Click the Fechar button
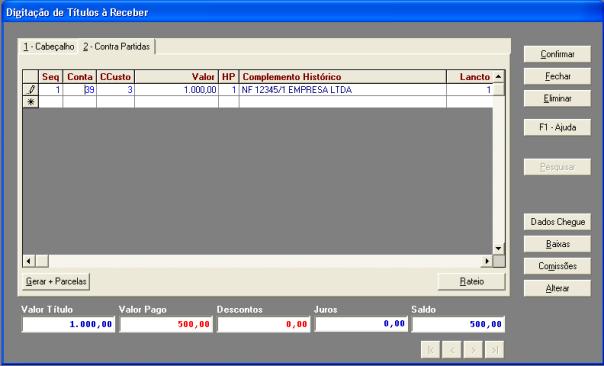 (x=557, y=76)
